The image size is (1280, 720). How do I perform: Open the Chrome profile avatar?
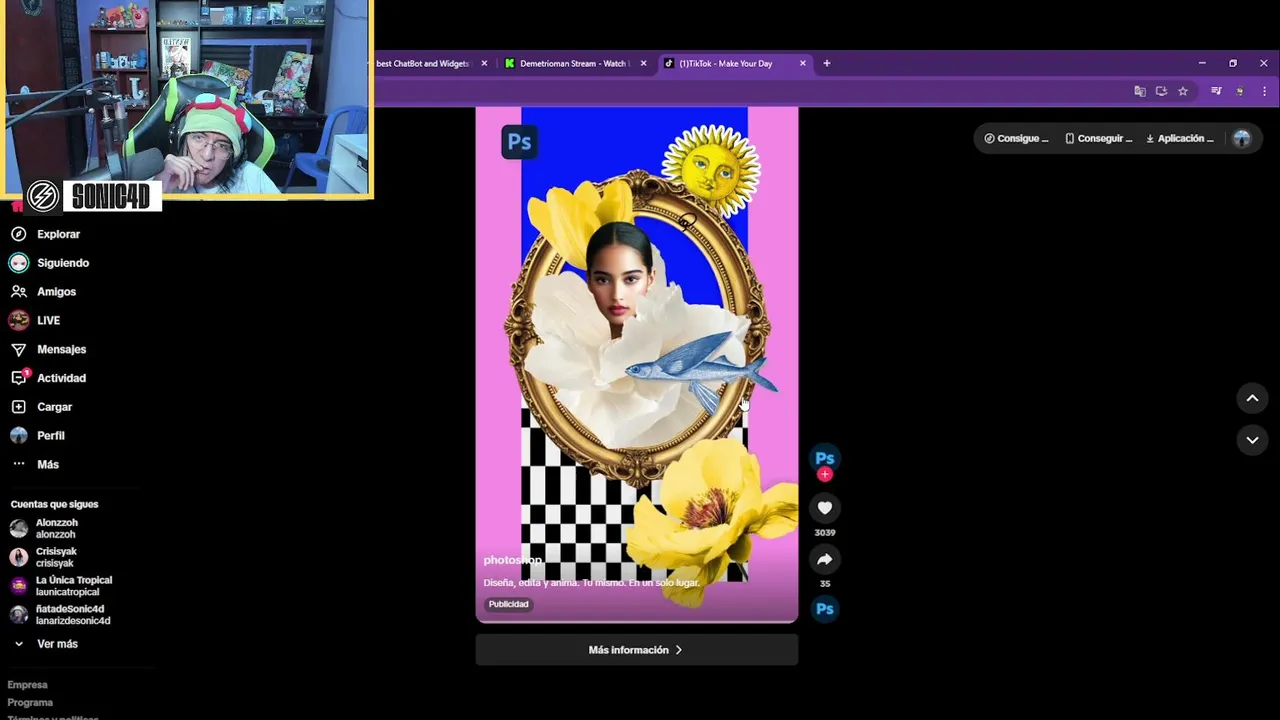[x=1240, y=91]
